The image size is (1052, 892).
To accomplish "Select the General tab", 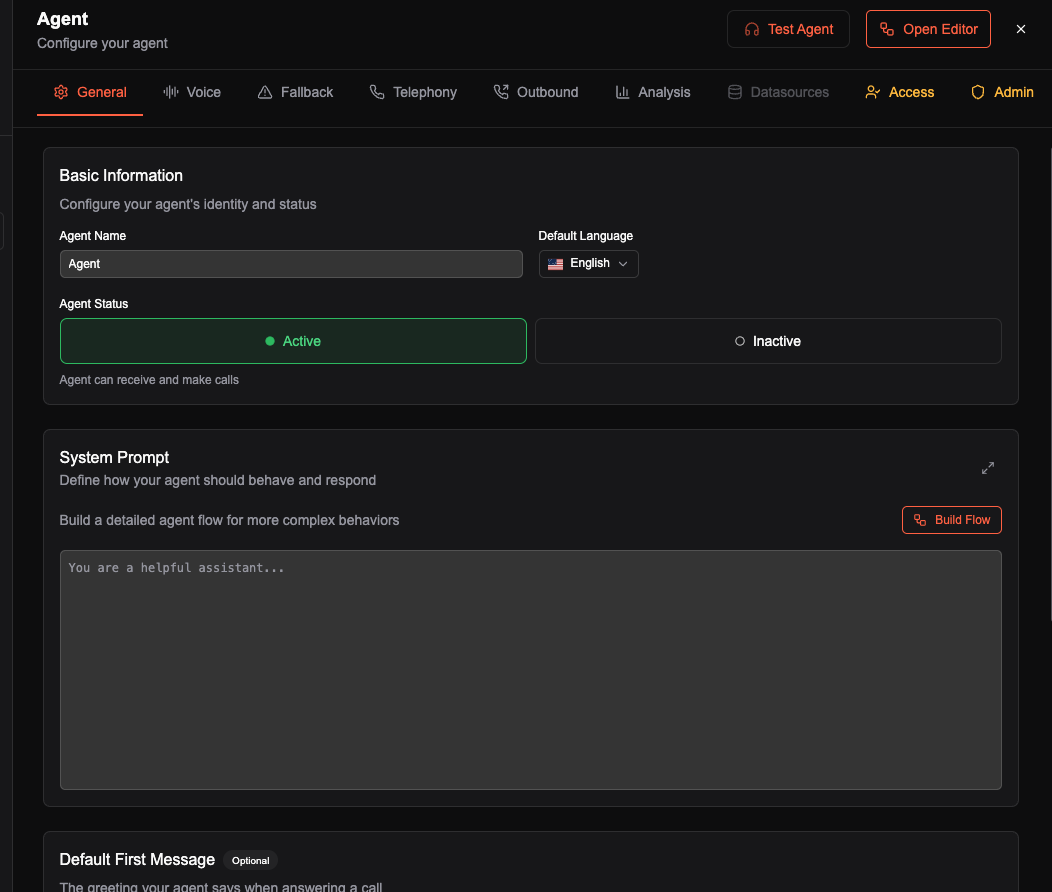I will pos(90,92).
